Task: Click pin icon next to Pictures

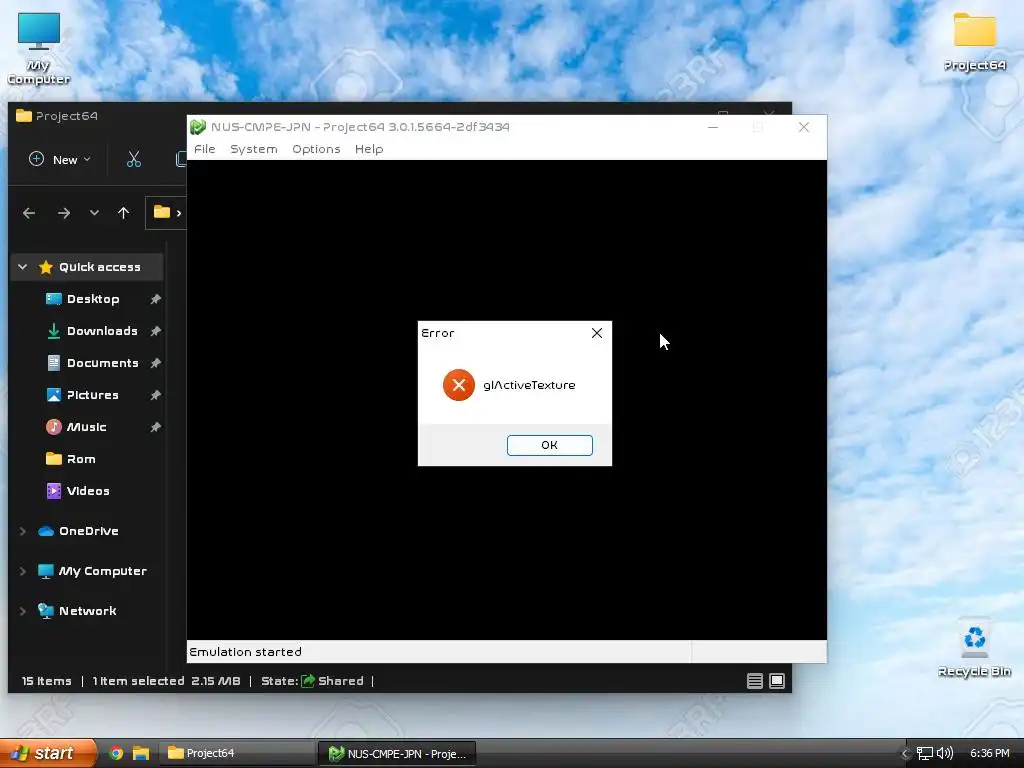Action: pos(155,395)
